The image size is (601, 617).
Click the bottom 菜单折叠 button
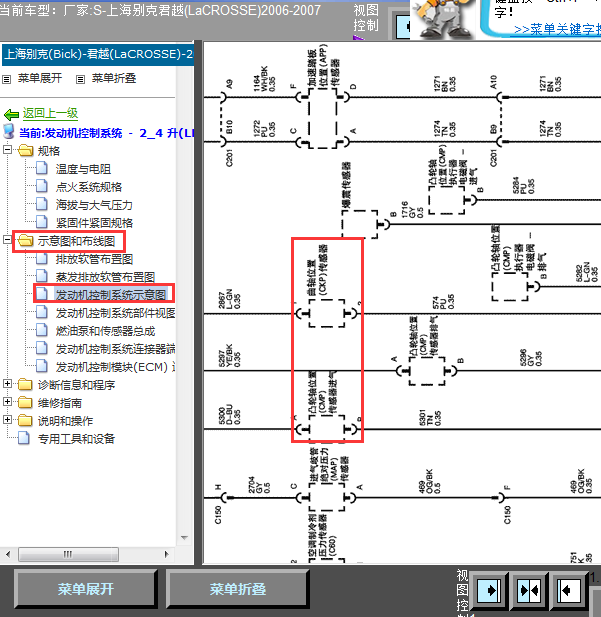(238, 589)
